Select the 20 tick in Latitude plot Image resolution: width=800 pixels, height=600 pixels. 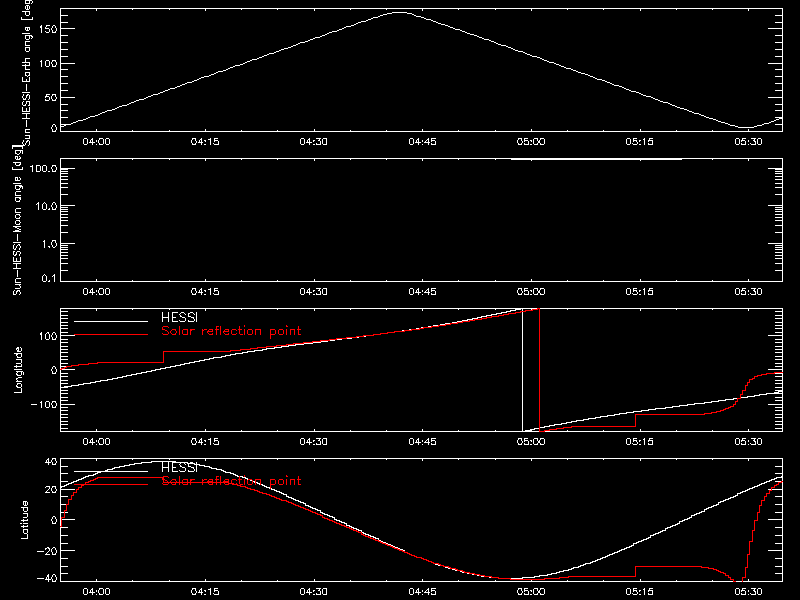tap(51, 490)
